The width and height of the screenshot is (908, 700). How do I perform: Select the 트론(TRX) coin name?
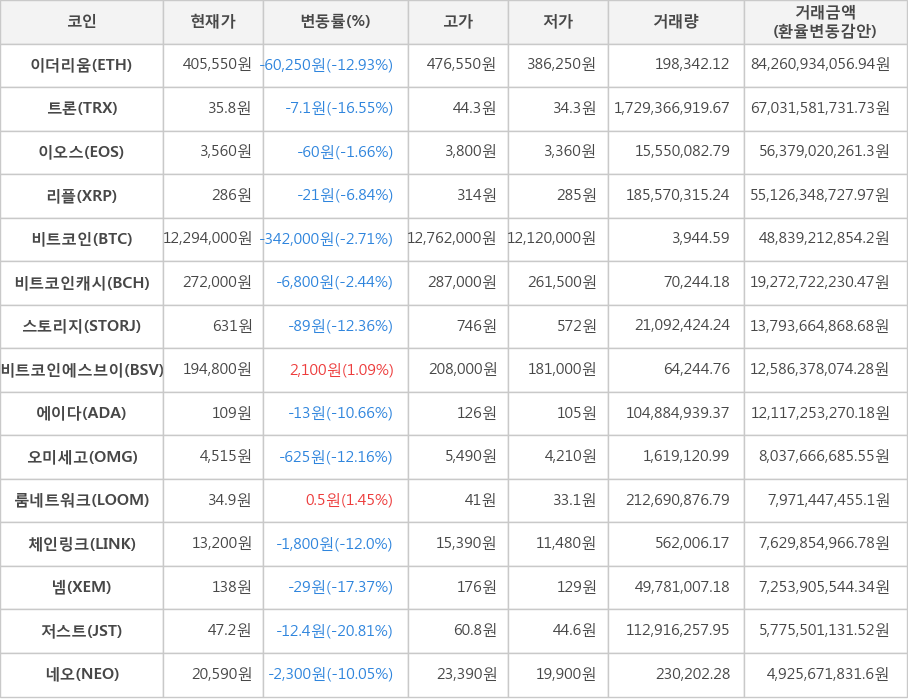(82, 108)
